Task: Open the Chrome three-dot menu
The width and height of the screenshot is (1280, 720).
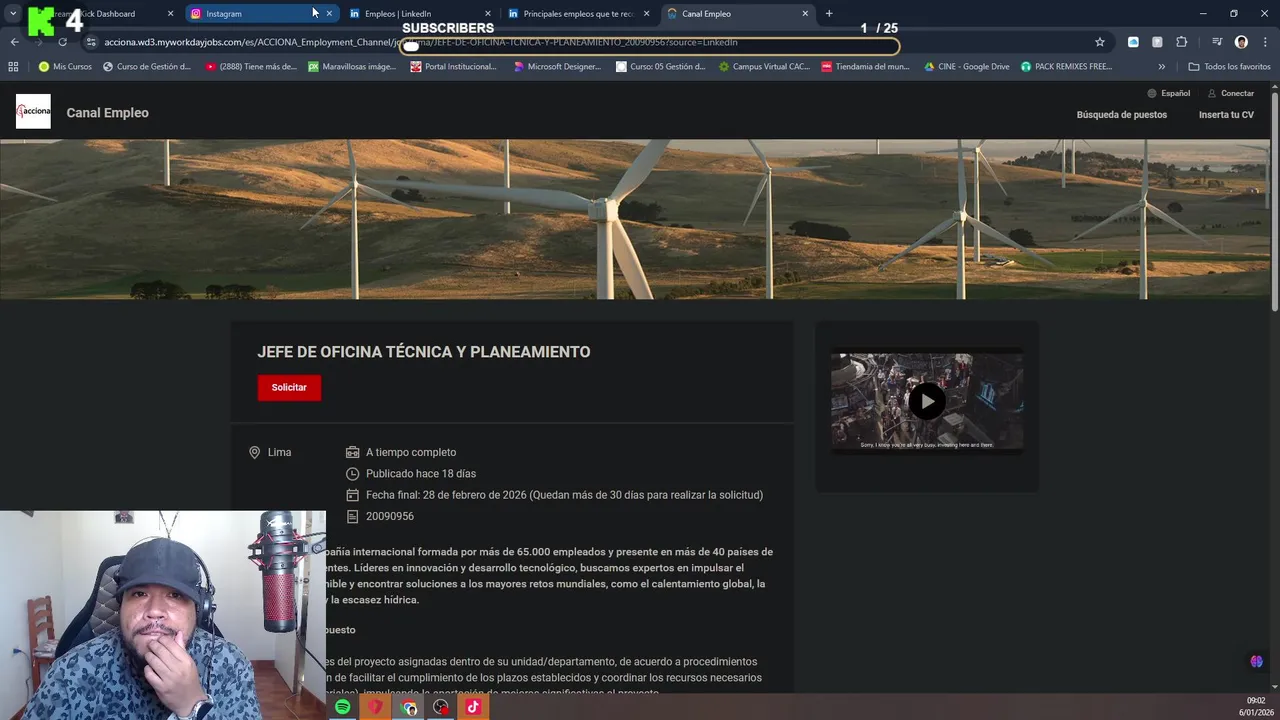Action: pyautogui.click(x=1265, y=42)
